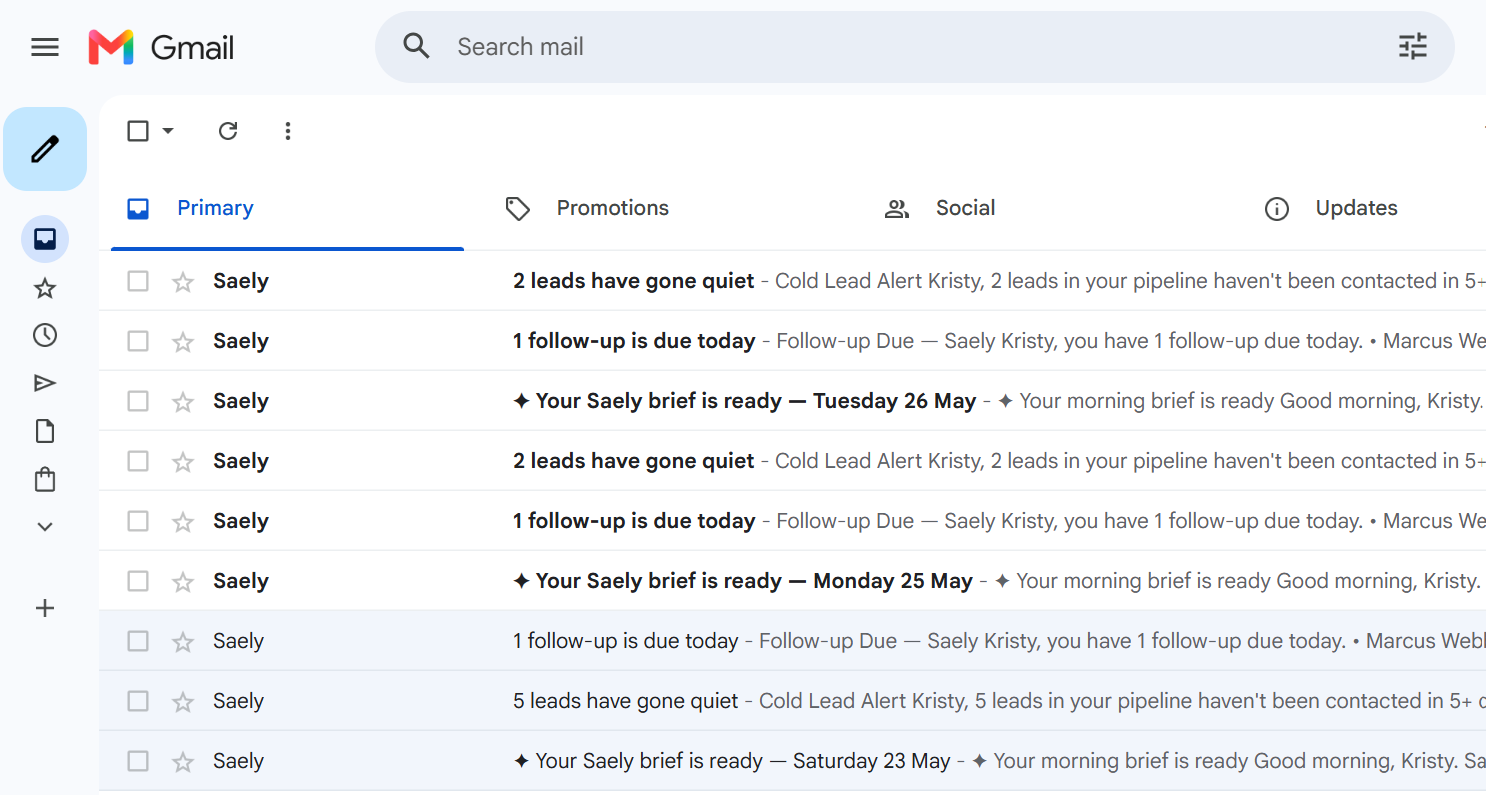Viewport: 1486px width, 795px height.
Task: Refresh the inbox
Action: [x=228, y=131]
